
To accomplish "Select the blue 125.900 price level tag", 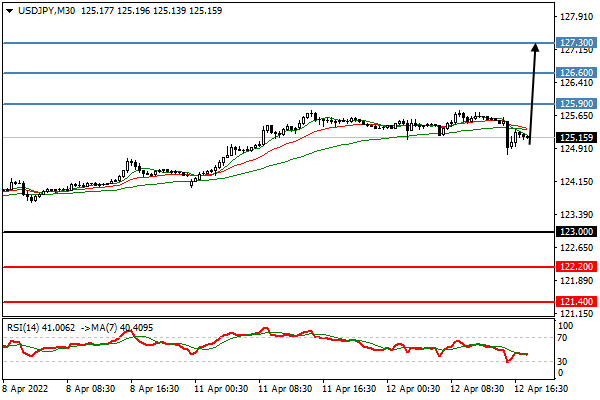I will (x=576, y=103).
